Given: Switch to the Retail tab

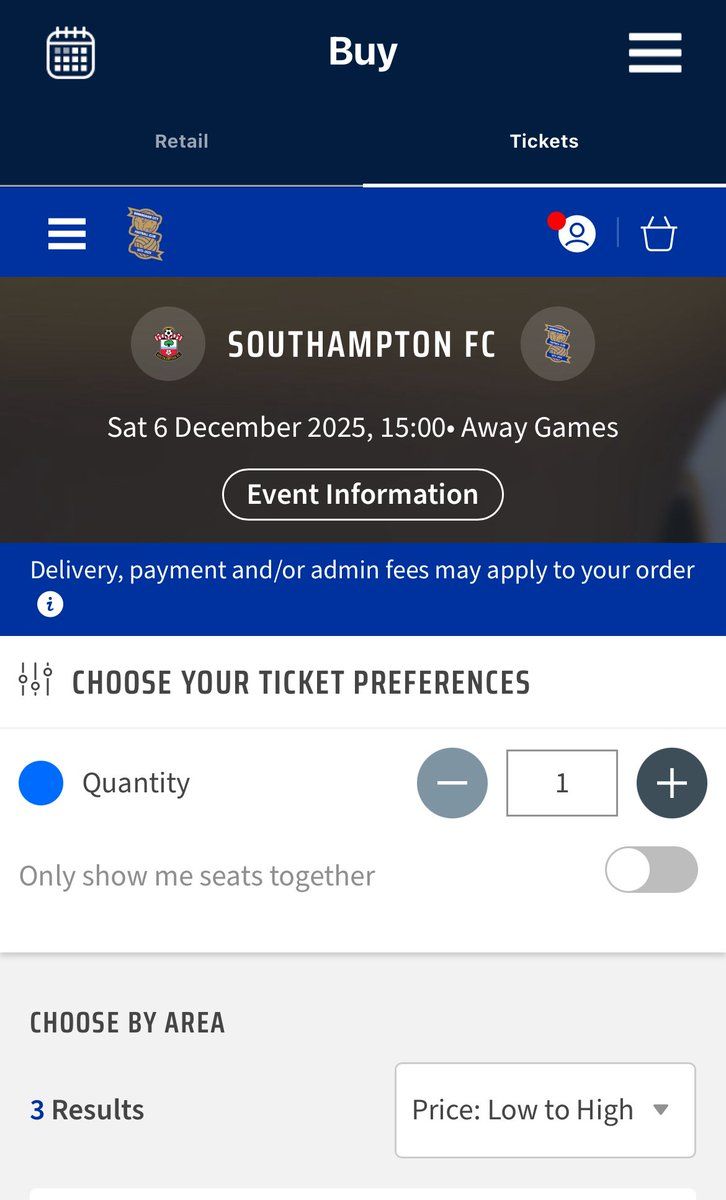Looking at the screenshot, I should 181,141.
